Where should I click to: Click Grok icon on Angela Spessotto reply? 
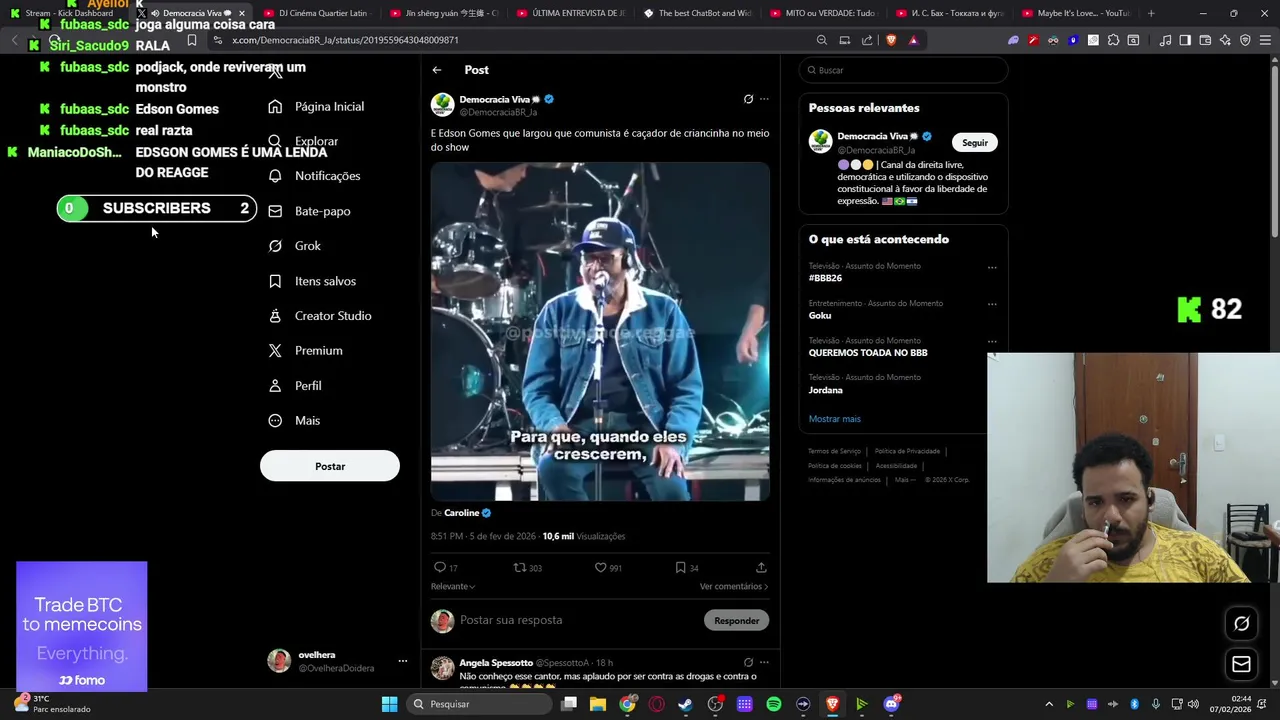(x=748, y=662)
